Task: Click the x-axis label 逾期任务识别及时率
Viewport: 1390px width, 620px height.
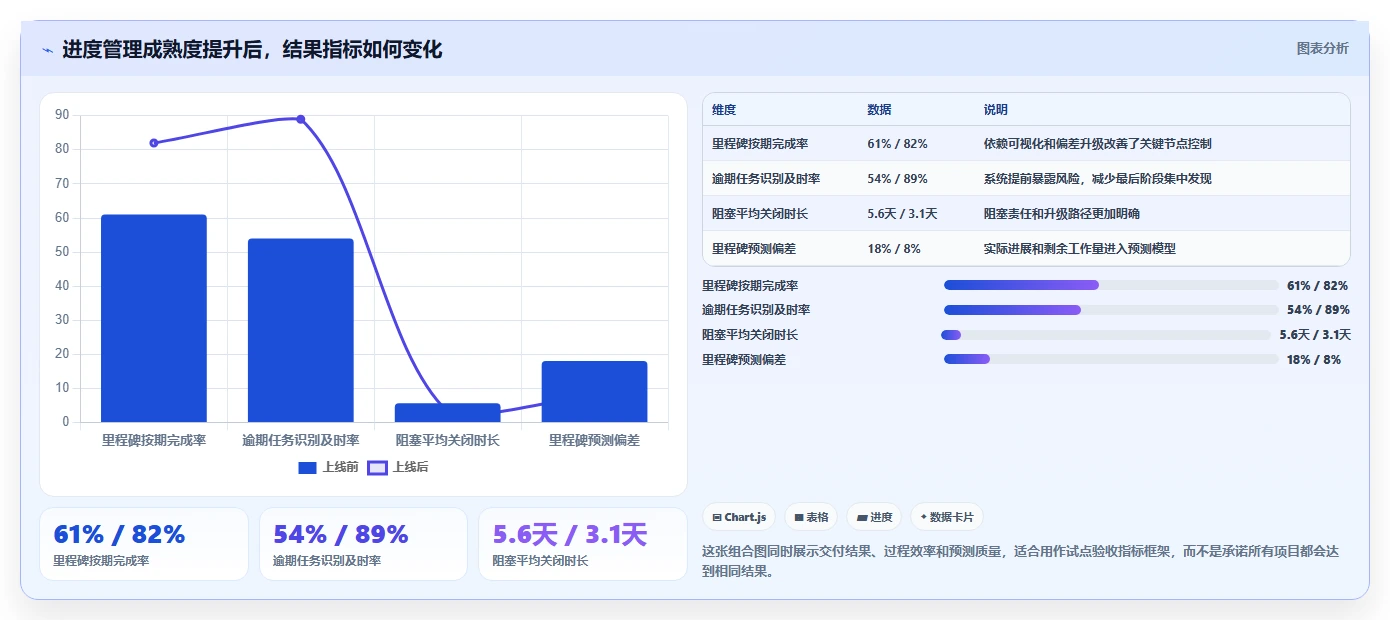Action: [x=301, y=440]
